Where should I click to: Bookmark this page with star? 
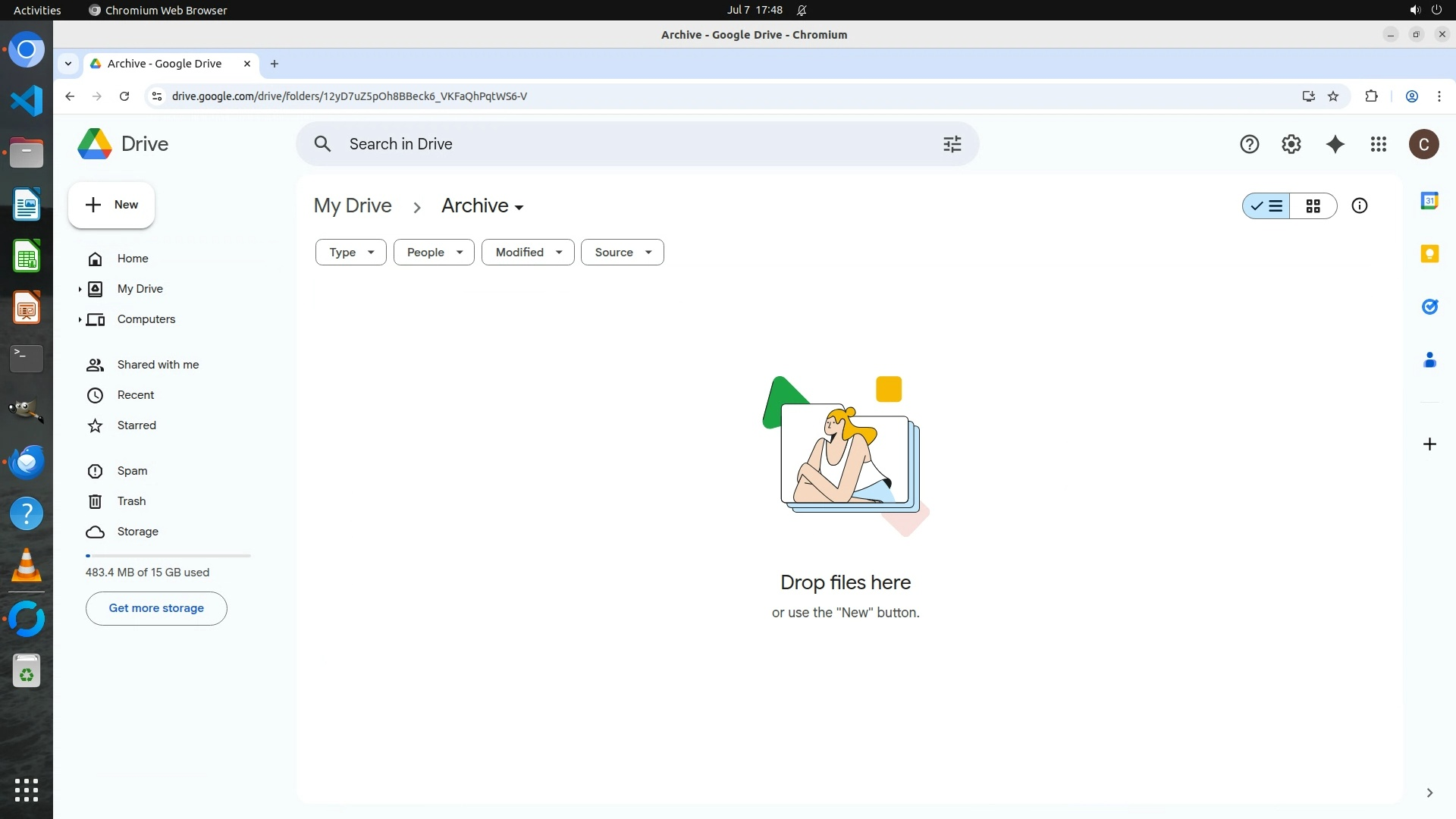(x=1333, y=96)
